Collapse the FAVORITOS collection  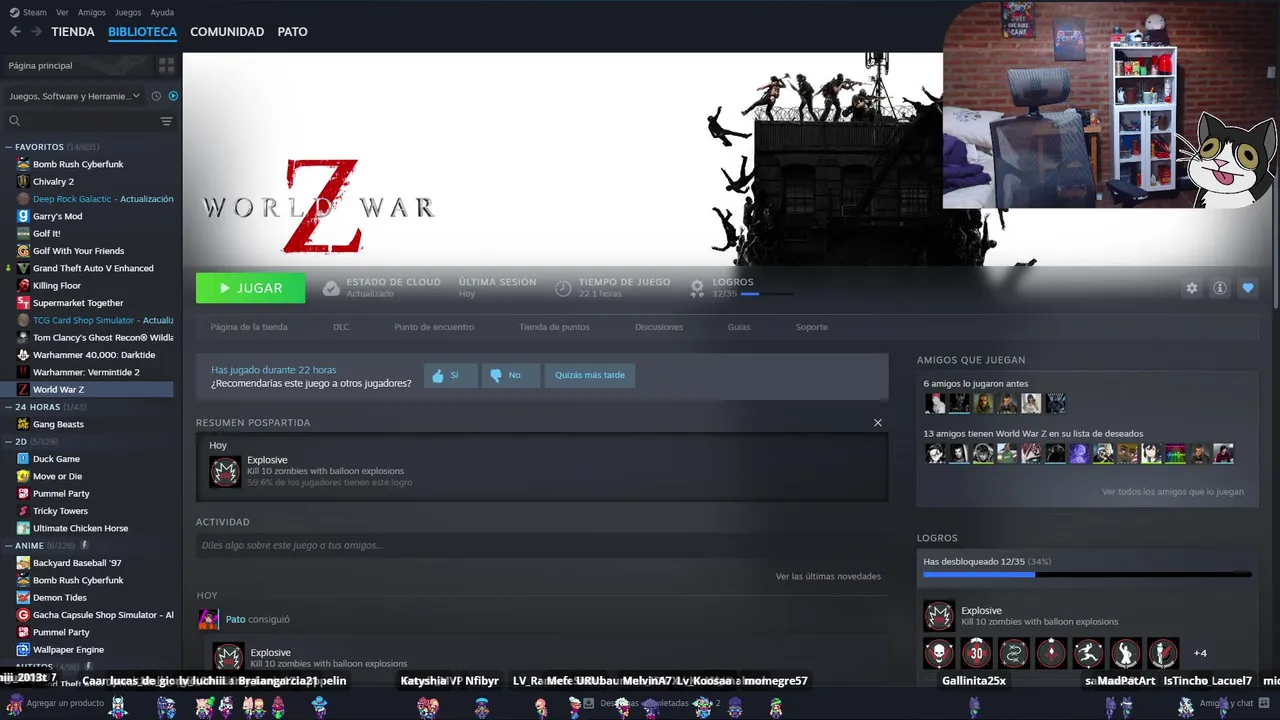point(9,147)
